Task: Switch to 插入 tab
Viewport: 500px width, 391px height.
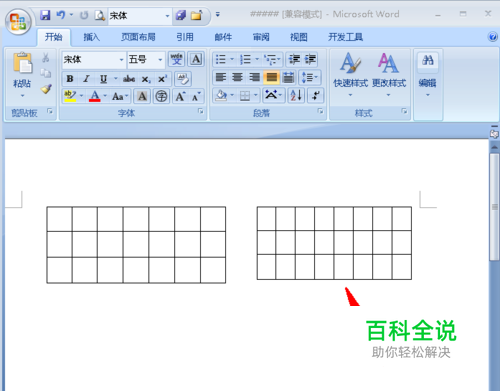Action: [x=91, y=37]
